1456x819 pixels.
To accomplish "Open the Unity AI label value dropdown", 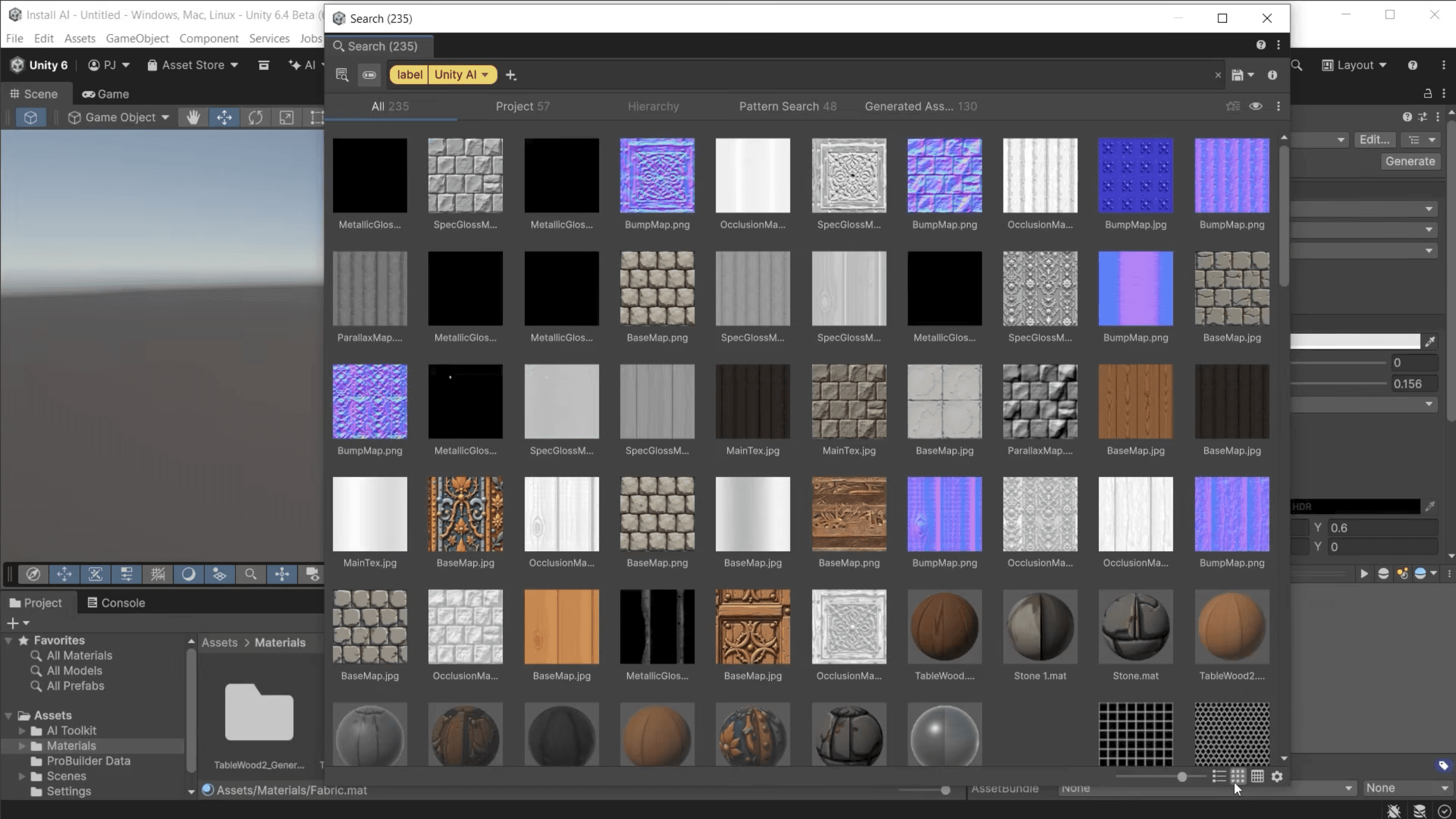I will pos(463,75).
